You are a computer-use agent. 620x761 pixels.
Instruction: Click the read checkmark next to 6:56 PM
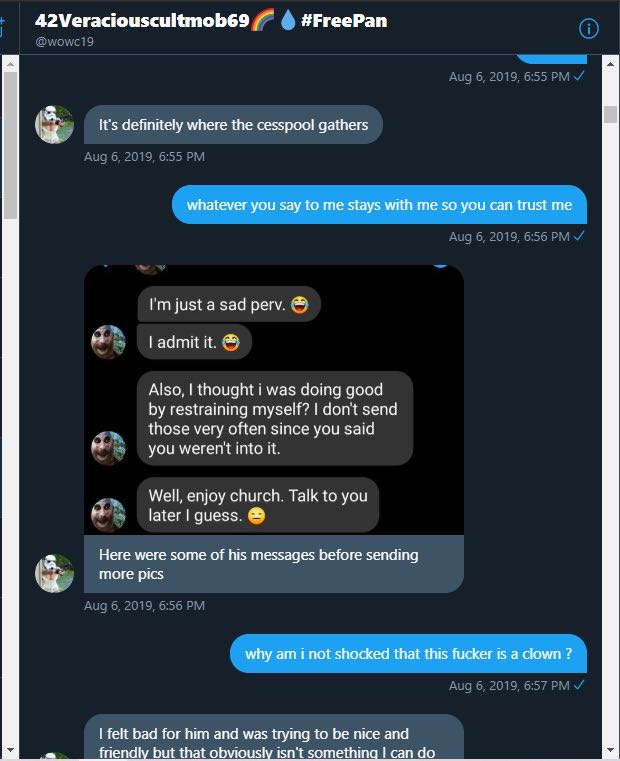(x=579, y=236)
